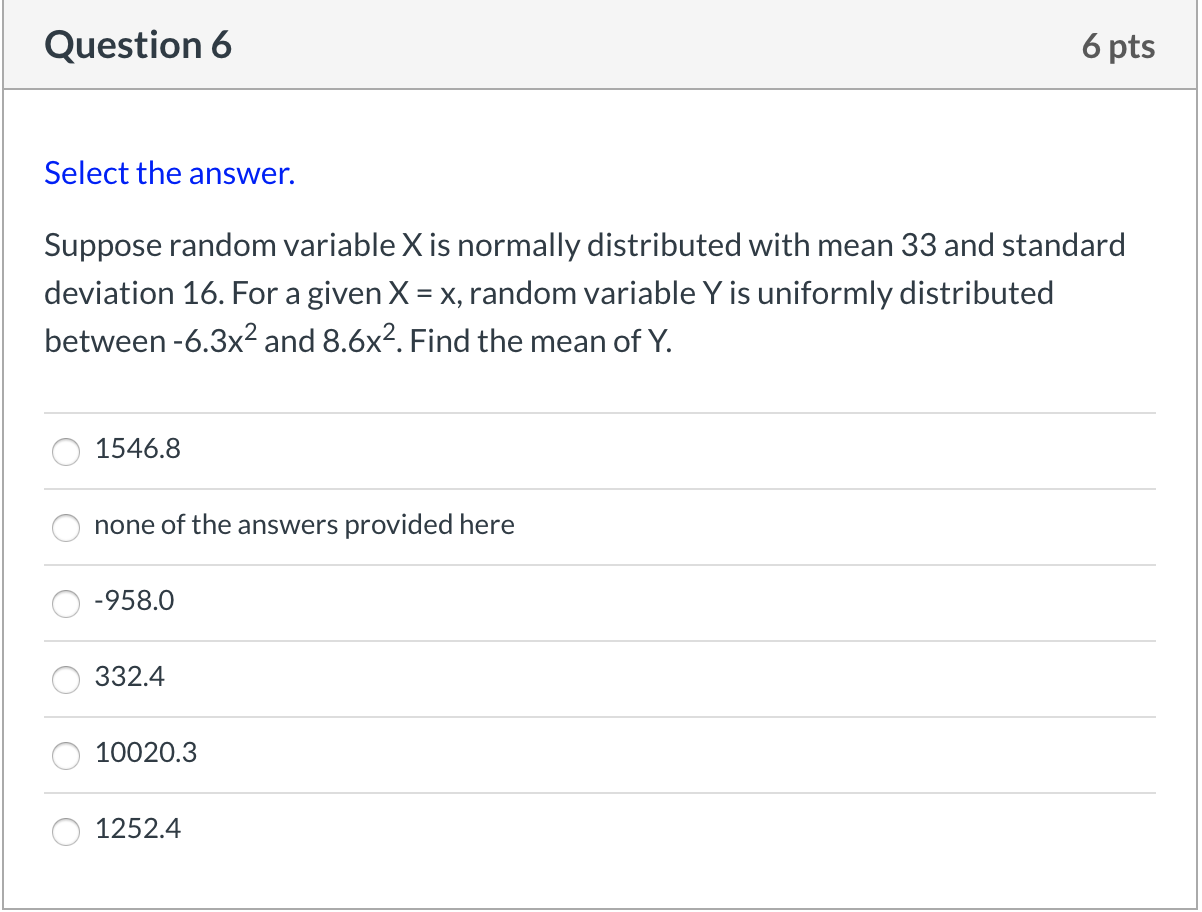The width and height of the screenshot is (1202, 912).
Task: Select the 10020.3 option radio button
Action: click(66, 756)
